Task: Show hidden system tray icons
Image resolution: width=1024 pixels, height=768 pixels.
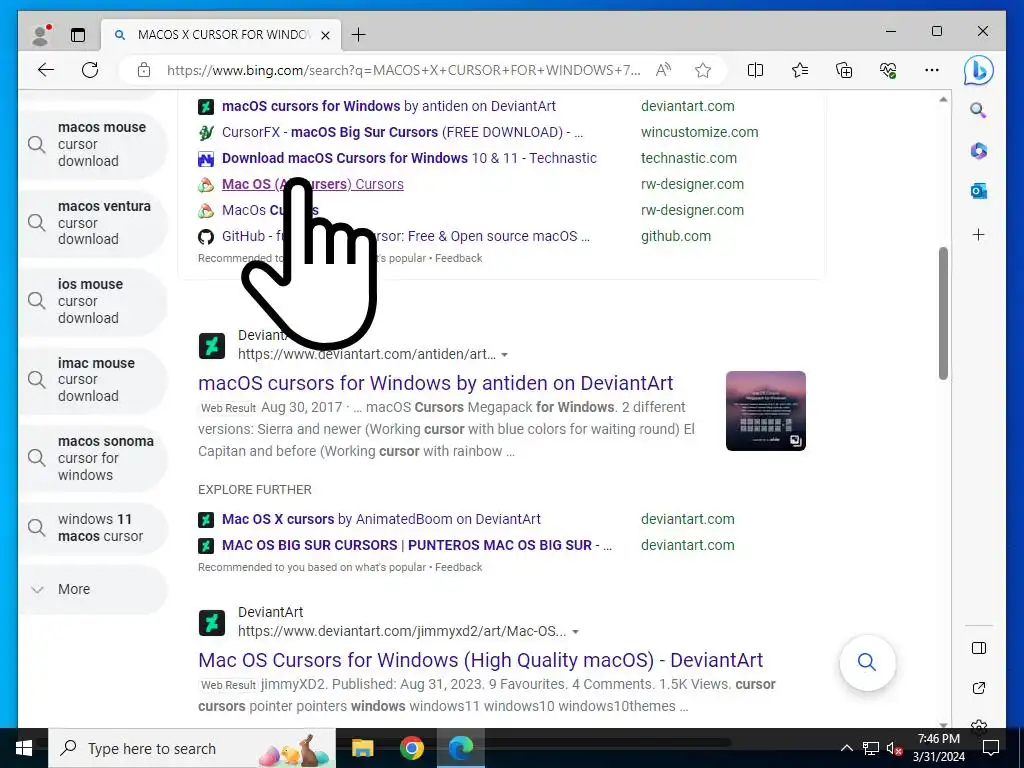Action: click(846, 748)
